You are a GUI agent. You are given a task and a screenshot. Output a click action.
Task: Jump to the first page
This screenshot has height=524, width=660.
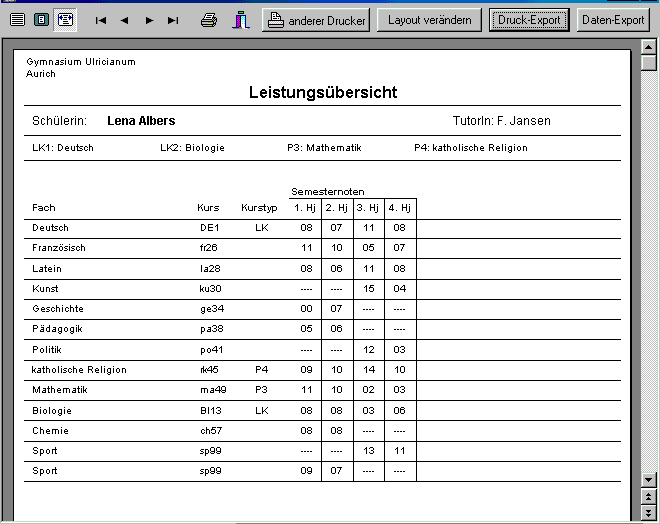pyautogui.click(x=101, y=20)
